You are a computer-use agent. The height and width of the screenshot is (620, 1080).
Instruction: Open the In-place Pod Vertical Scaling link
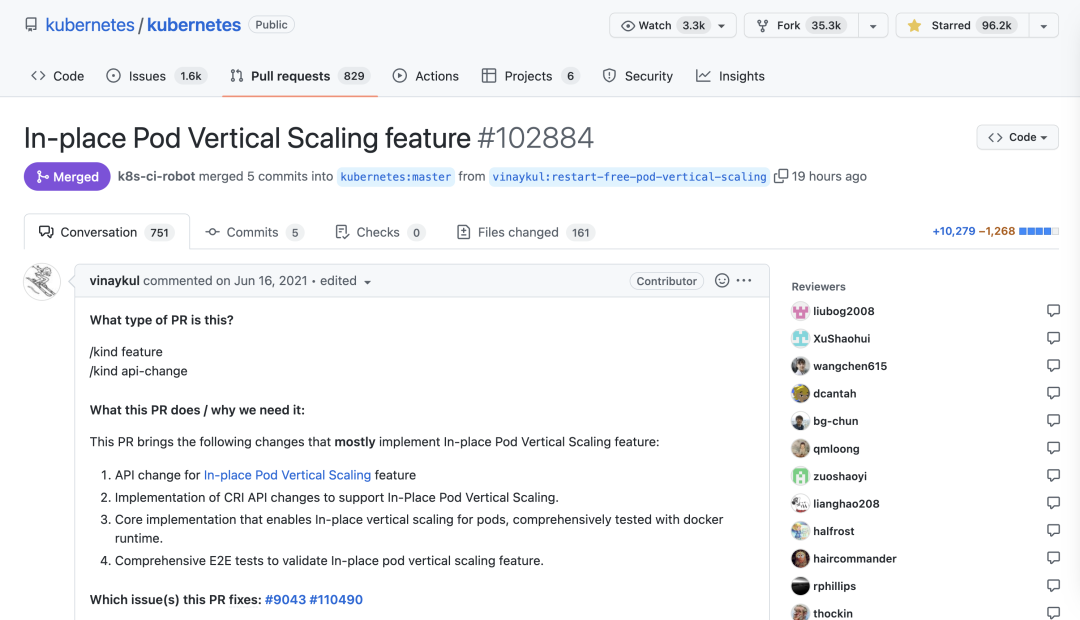[x=287, y=475]
